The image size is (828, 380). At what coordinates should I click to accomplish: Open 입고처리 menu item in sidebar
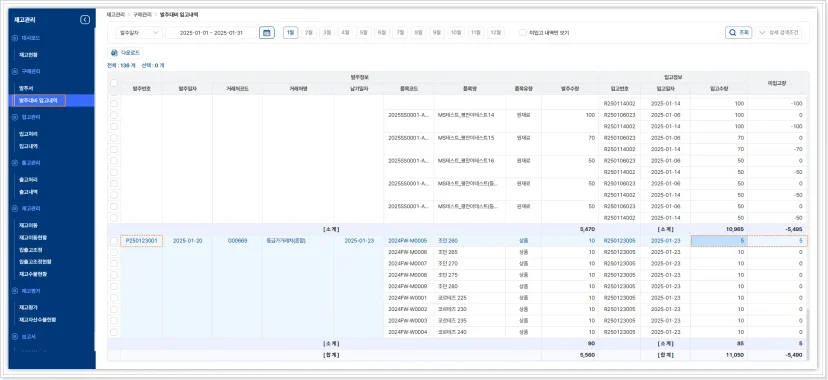(x=28, y=134)
